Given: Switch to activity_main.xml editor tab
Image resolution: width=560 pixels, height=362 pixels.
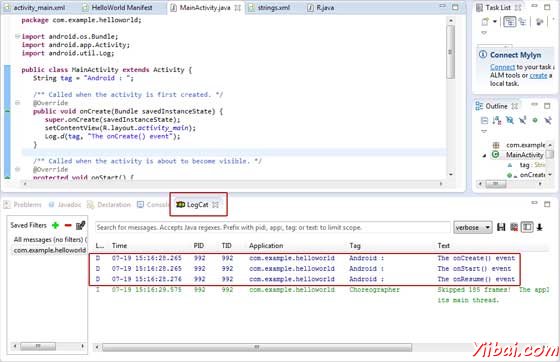Looking at the screenshot, I should (x=35, y=7).
